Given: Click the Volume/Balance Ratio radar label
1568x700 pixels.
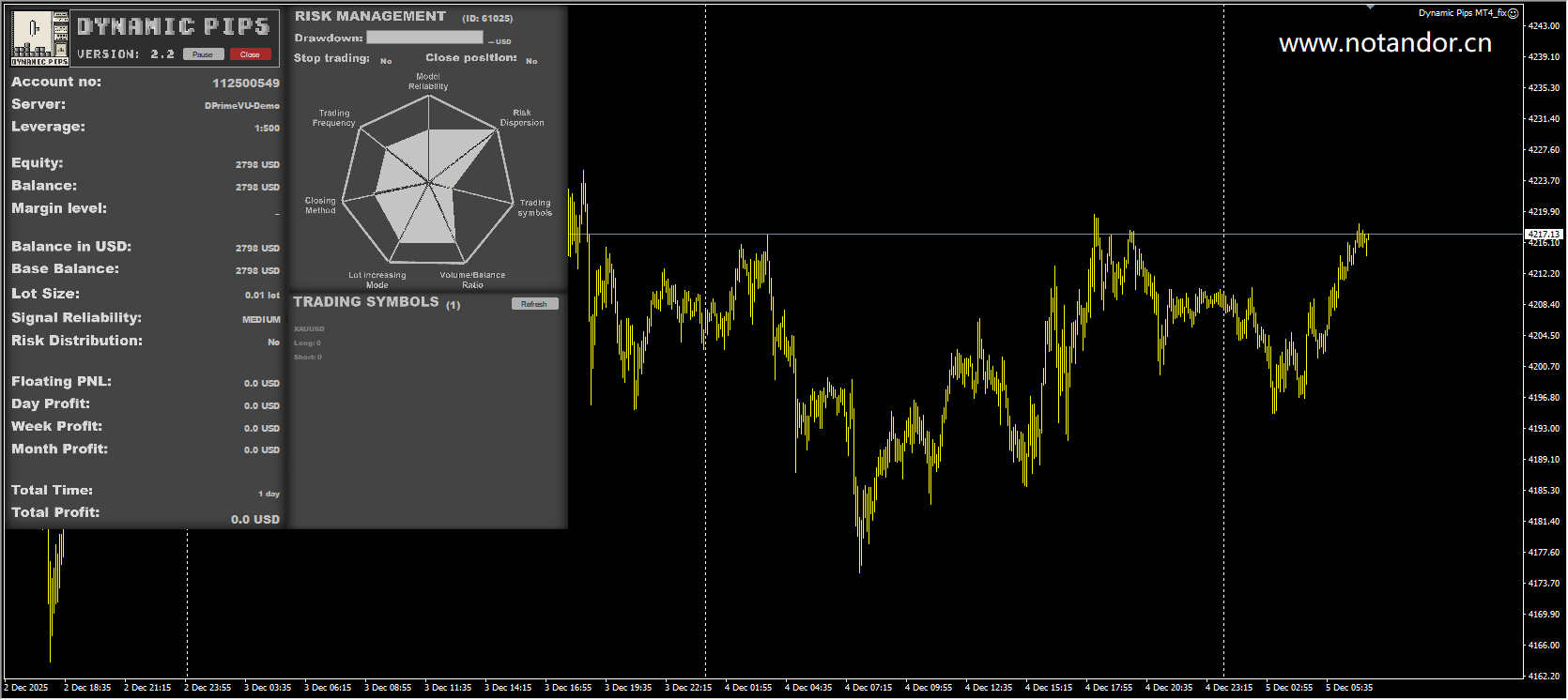Looking at the screenshot, I should coord(472,280).
